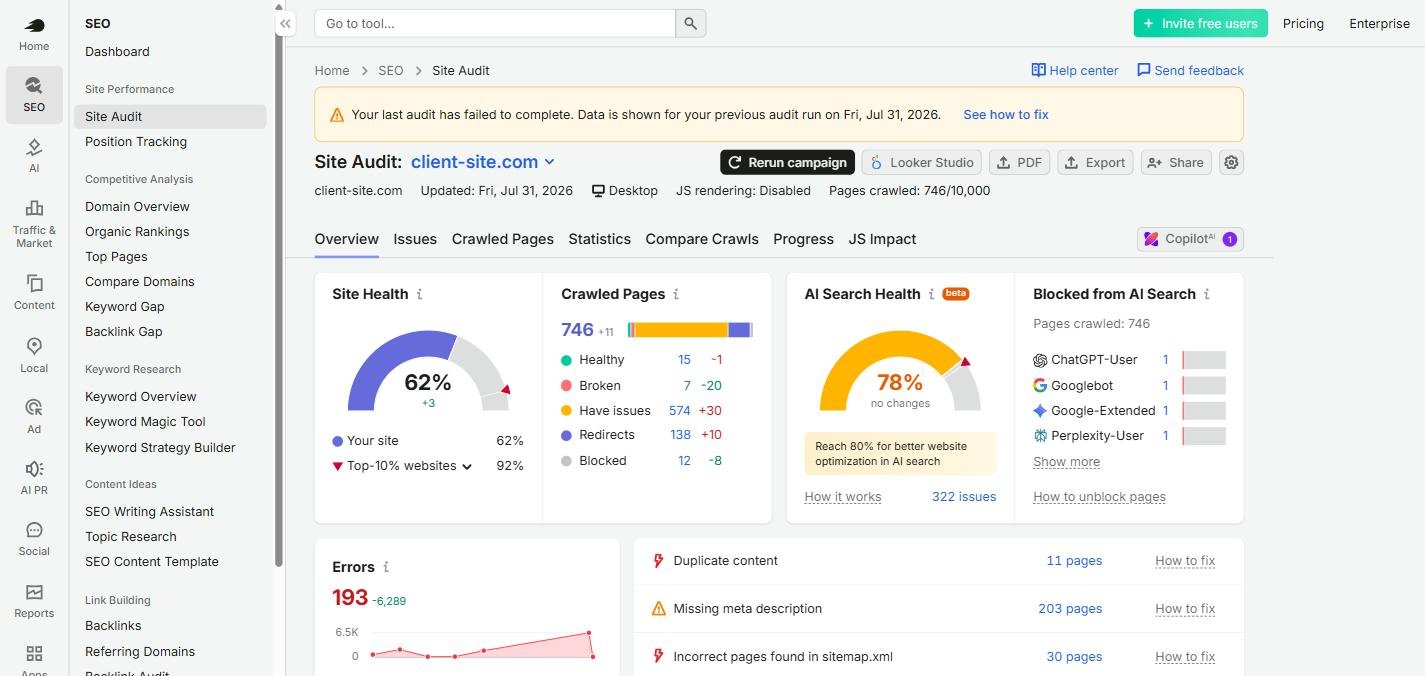
Task: Open How to fix for Missing meta description
Action: tap(1185, 609)
